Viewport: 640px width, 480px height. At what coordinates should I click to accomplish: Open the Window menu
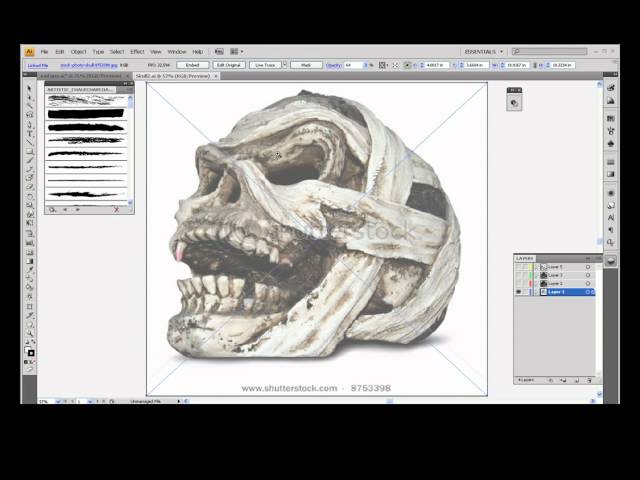click(x=177, y=52)
